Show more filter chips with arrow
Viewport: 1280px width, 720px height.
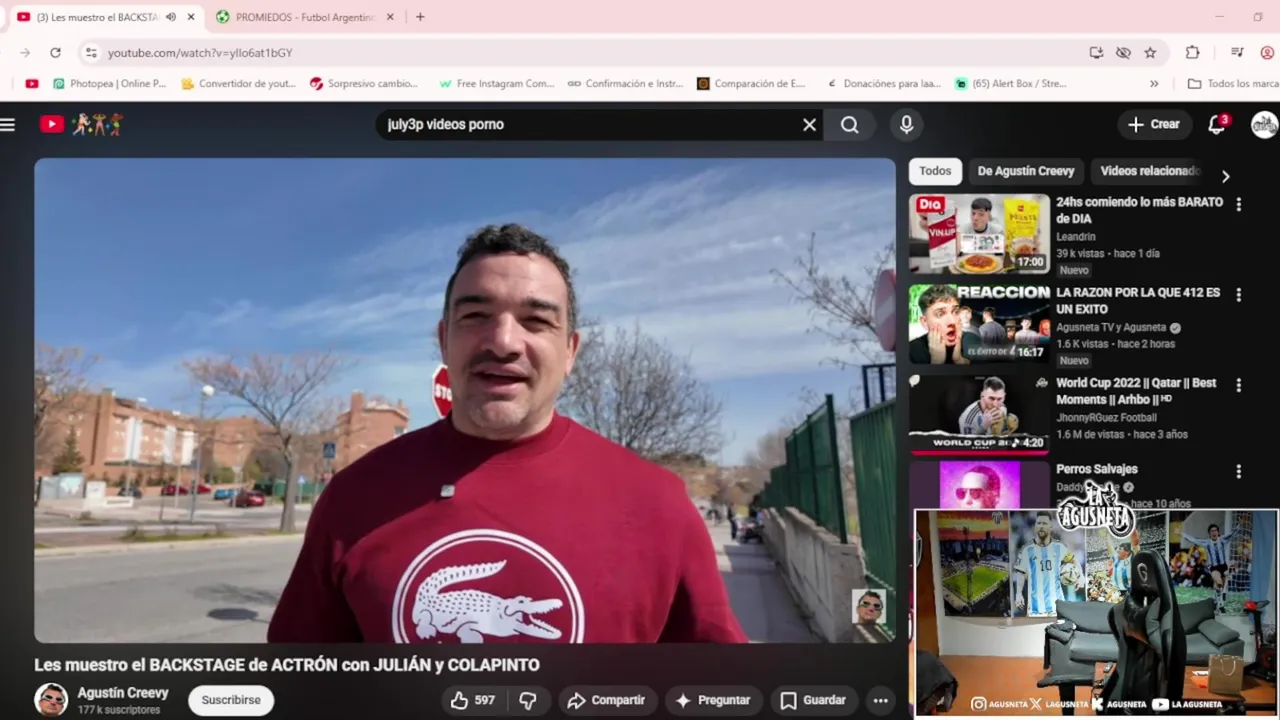coord(1225,176)
